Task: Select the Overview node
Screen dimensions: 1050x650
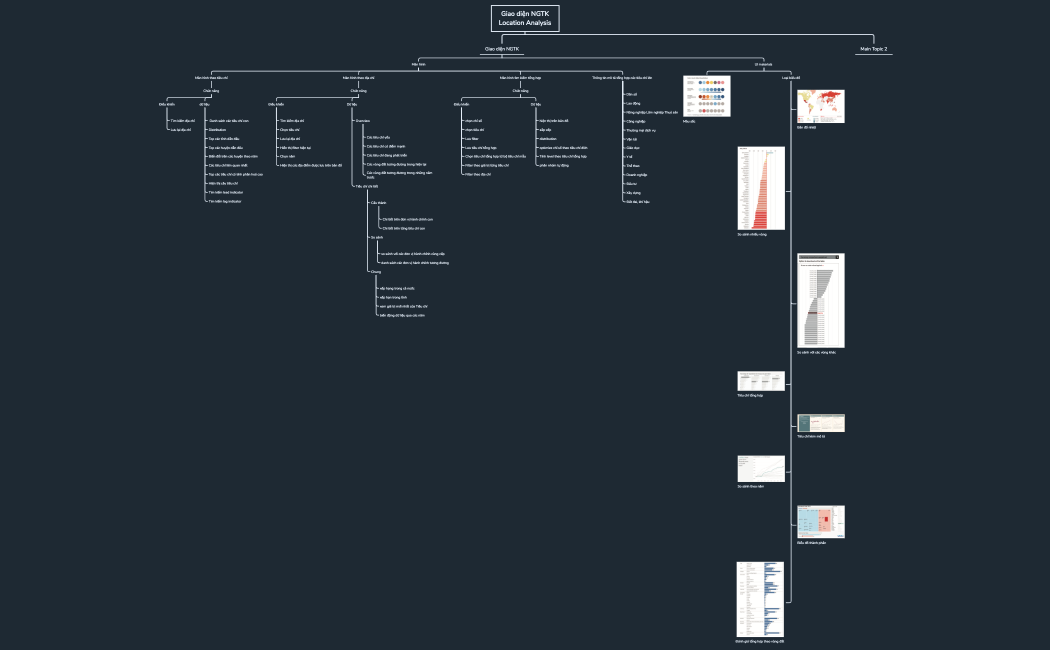Action: coord(363,120)
